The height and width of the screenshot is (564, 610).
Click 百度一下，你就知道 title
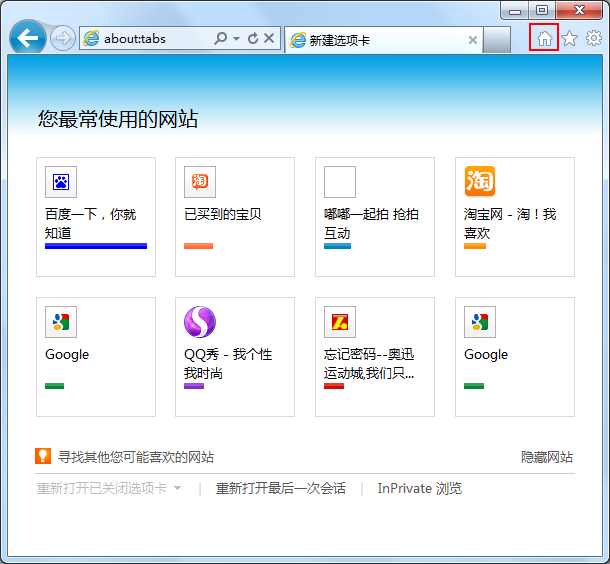(x=90, y=224)
